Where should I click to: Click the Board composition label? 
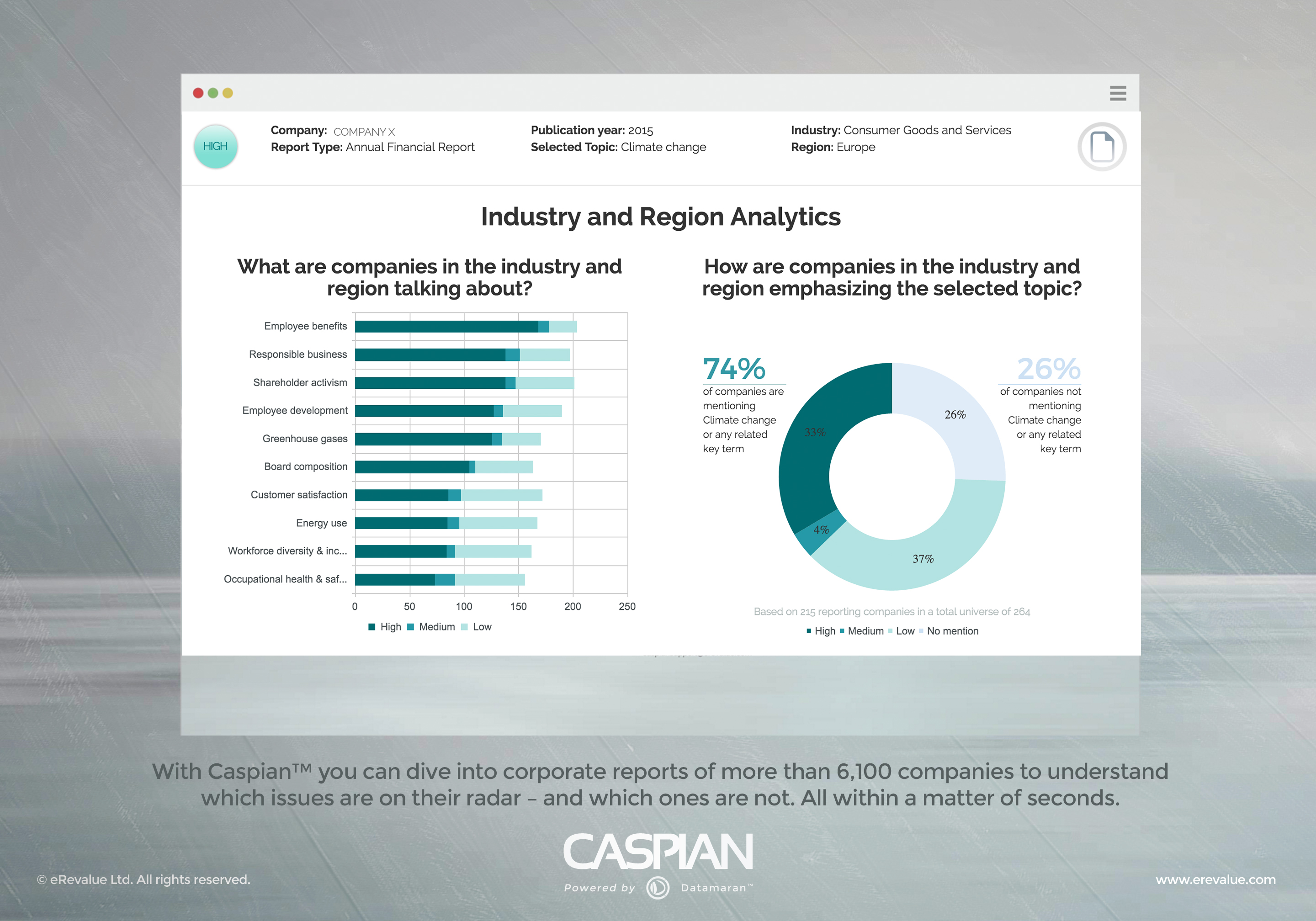click(x=306, y=466)
